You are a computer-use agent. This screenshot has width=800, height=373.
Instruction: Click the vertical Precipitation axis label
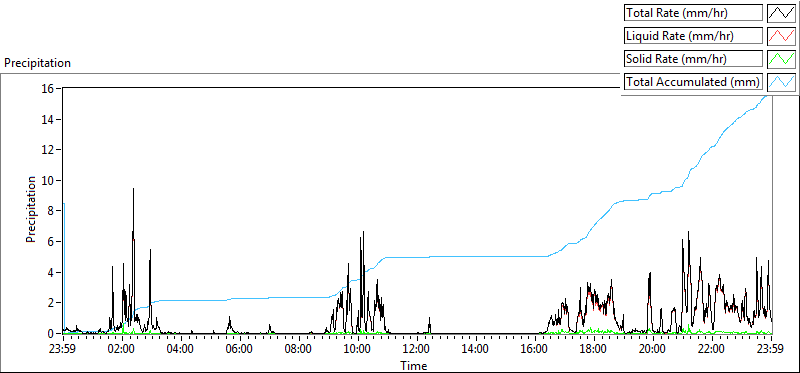(x=31, y=209)
